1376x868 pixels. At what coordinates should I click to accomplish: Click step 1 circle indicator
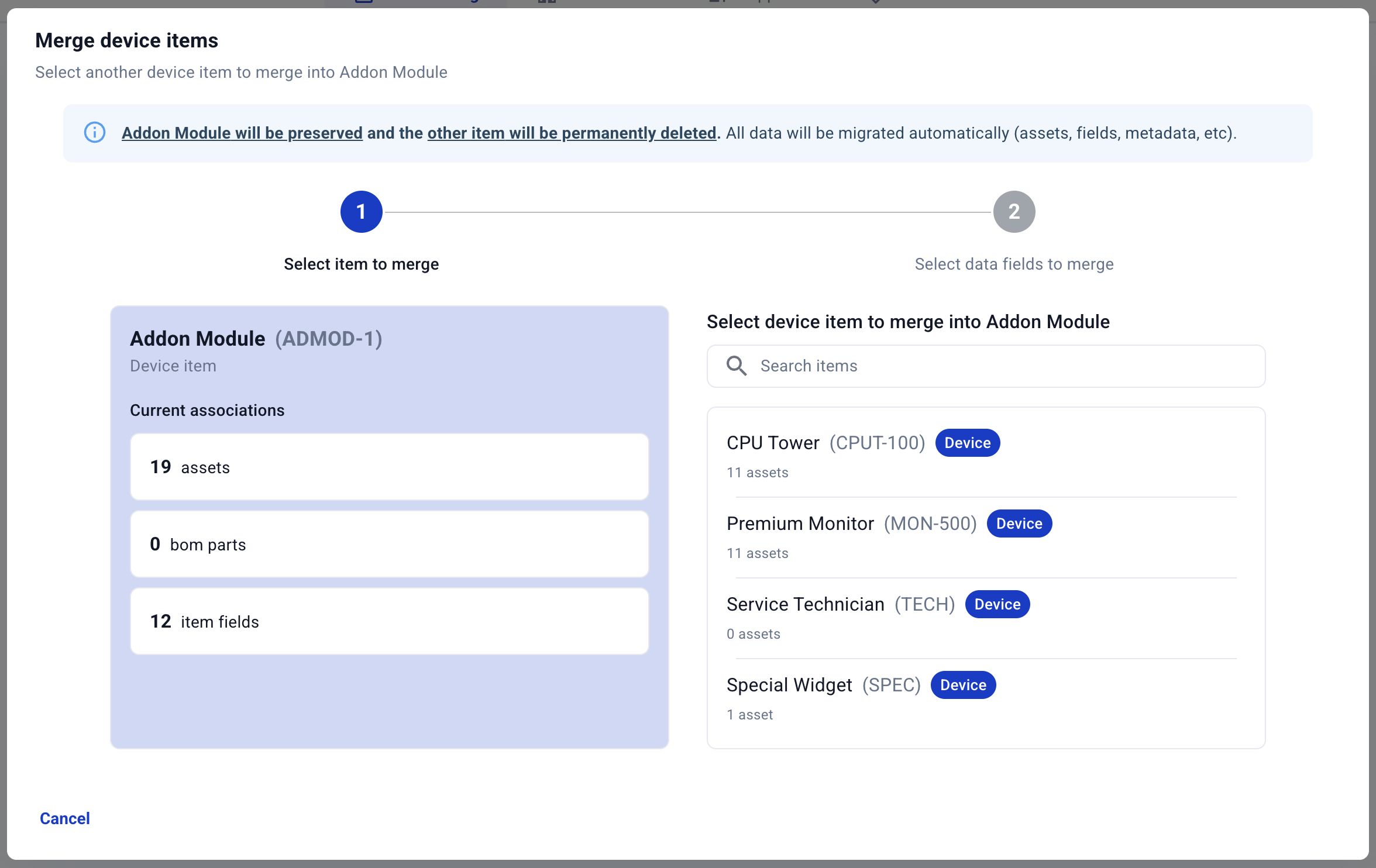[x=361, y=212]
